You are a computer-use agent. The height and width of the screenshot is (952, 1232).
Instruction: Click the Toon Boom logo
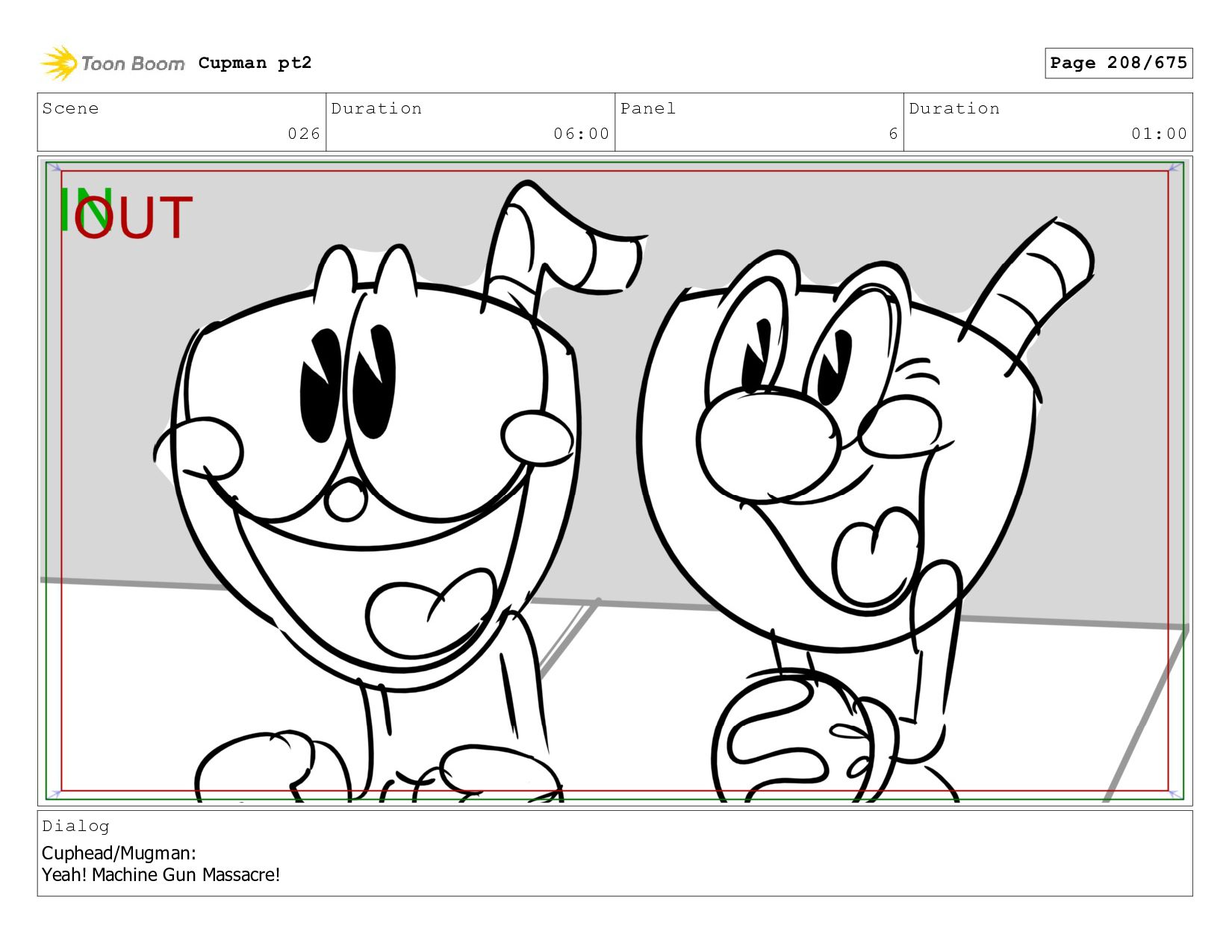coord(112,63)
